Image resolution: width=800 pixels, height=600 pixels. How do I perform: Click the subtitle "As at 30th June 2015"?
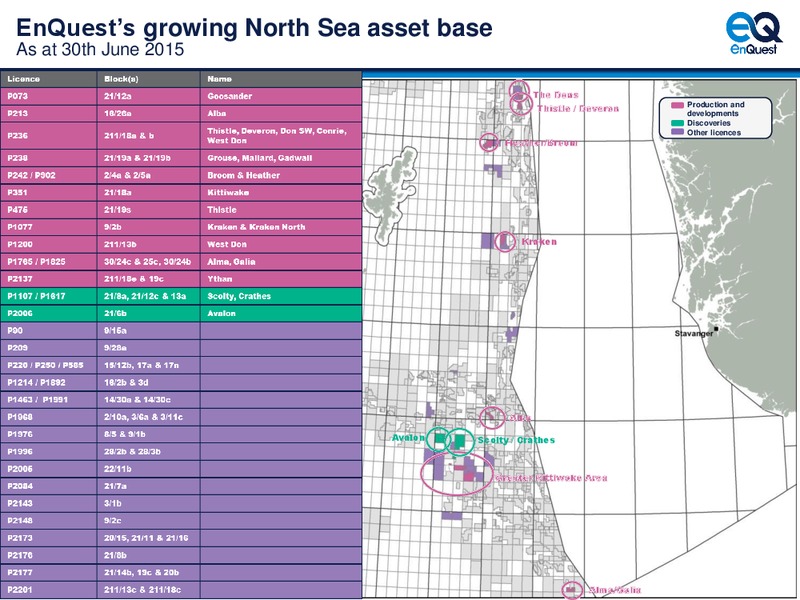[x=100, y=49]
